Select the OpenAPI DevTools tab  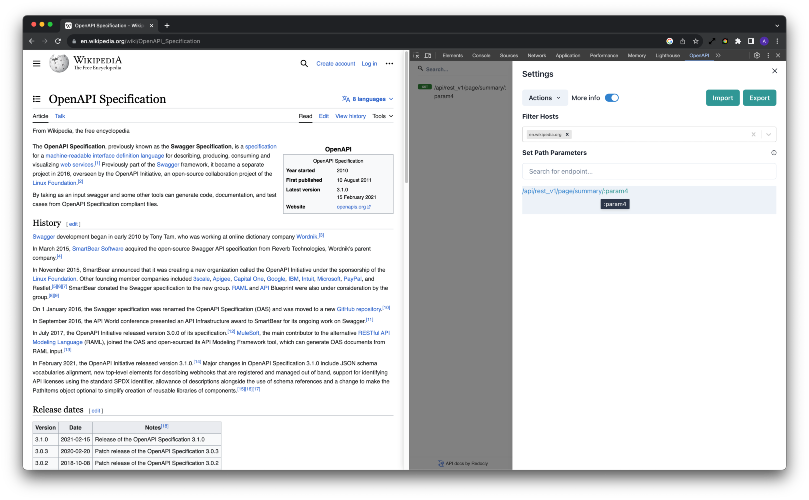click(x=699, y=55)
